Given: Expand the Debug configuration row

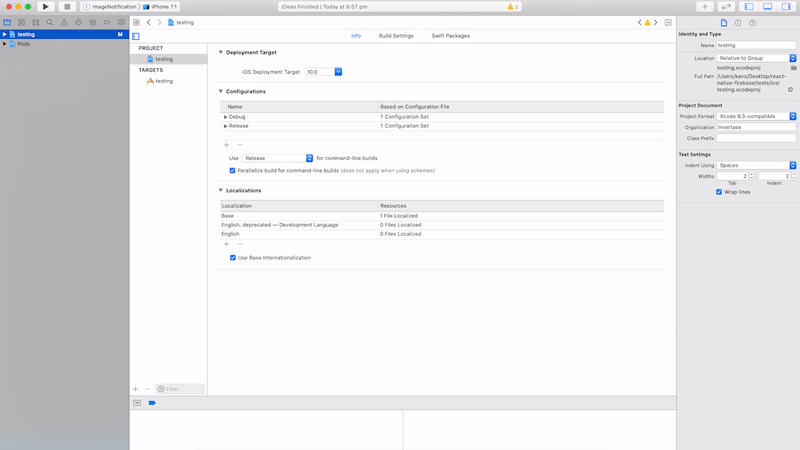Looking at the screenshot, I should [226, 117].
